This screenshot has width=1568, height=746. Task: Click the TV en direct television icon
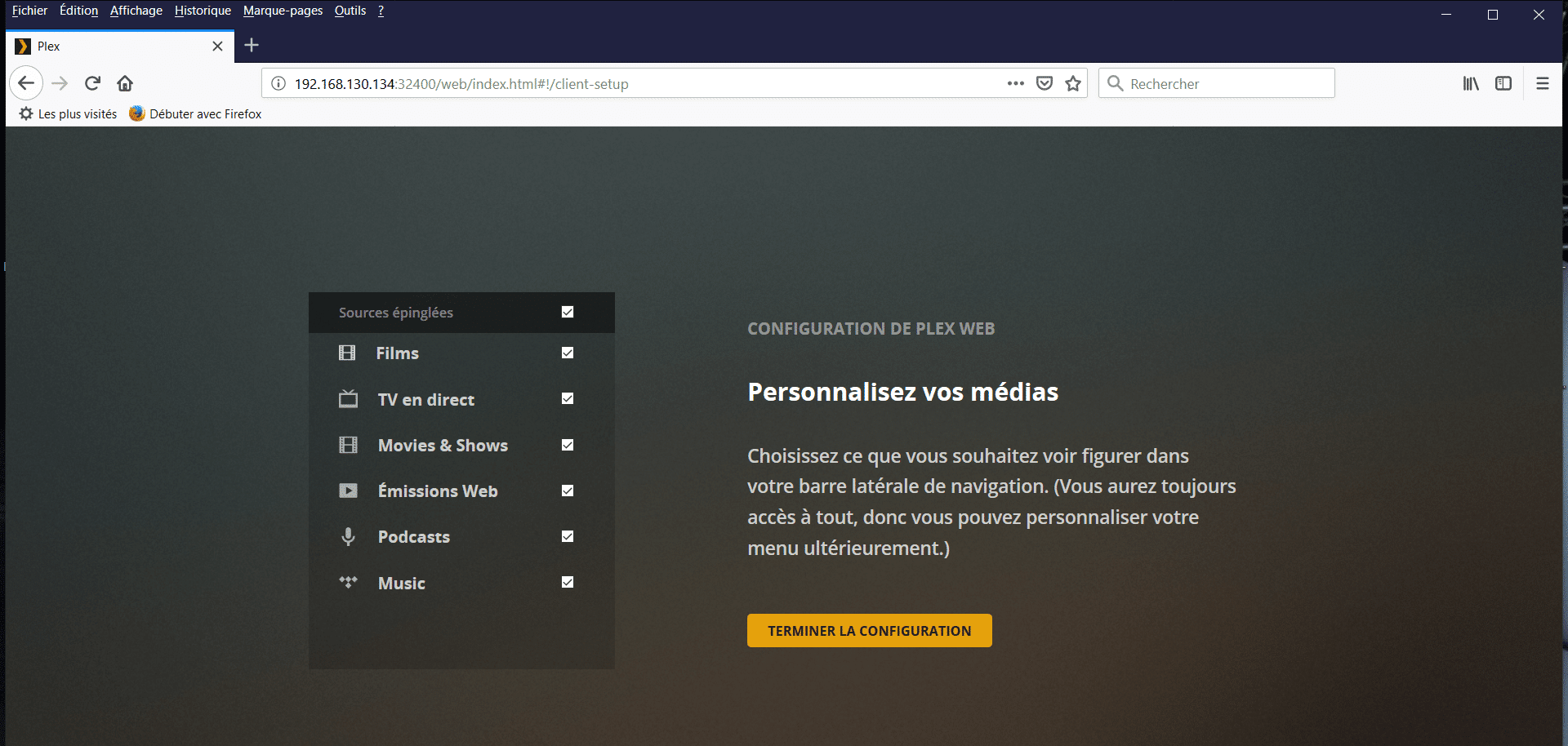point(348,399)
